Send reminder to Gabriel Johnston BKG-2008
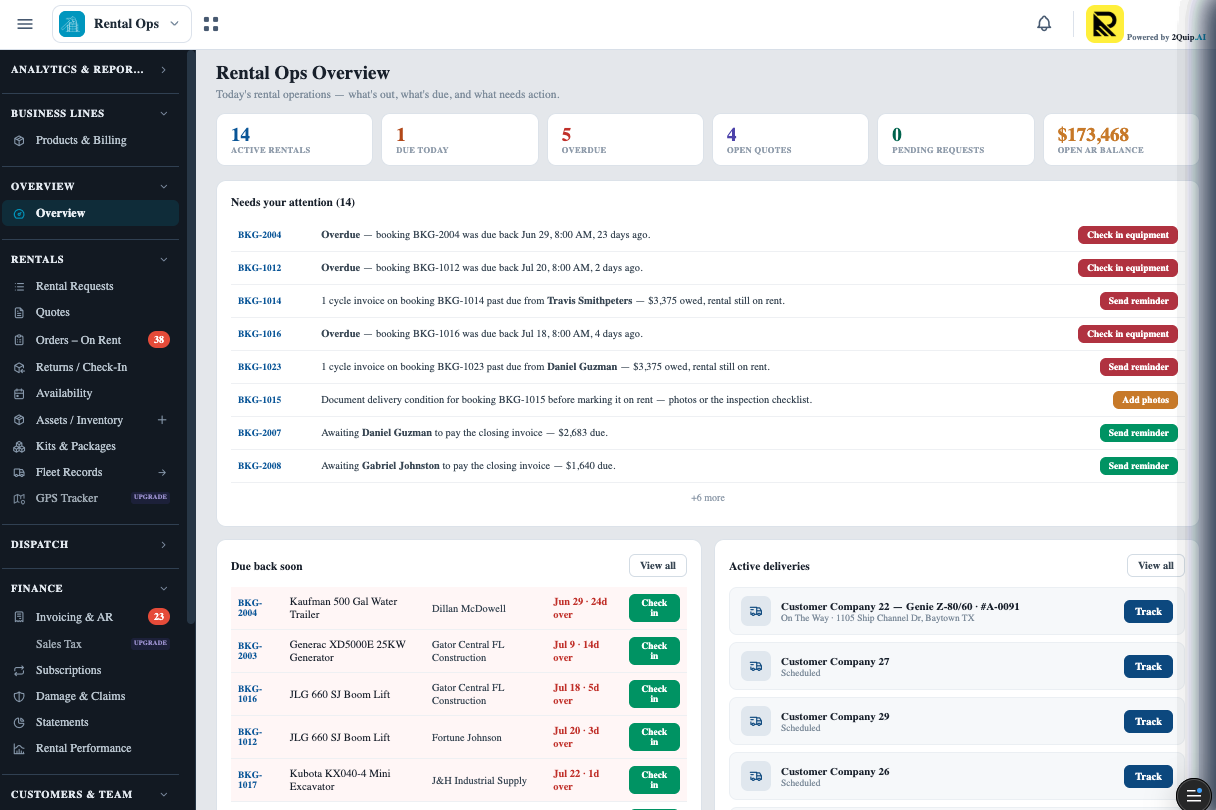Viewport: 1216px width, 810px height. (x=1139, y=466)
